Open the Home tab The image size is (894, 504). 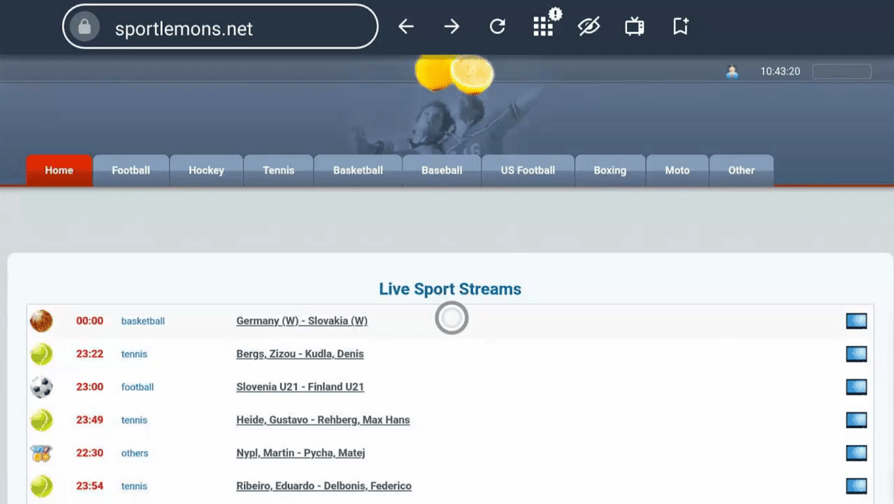pos(59,170)
